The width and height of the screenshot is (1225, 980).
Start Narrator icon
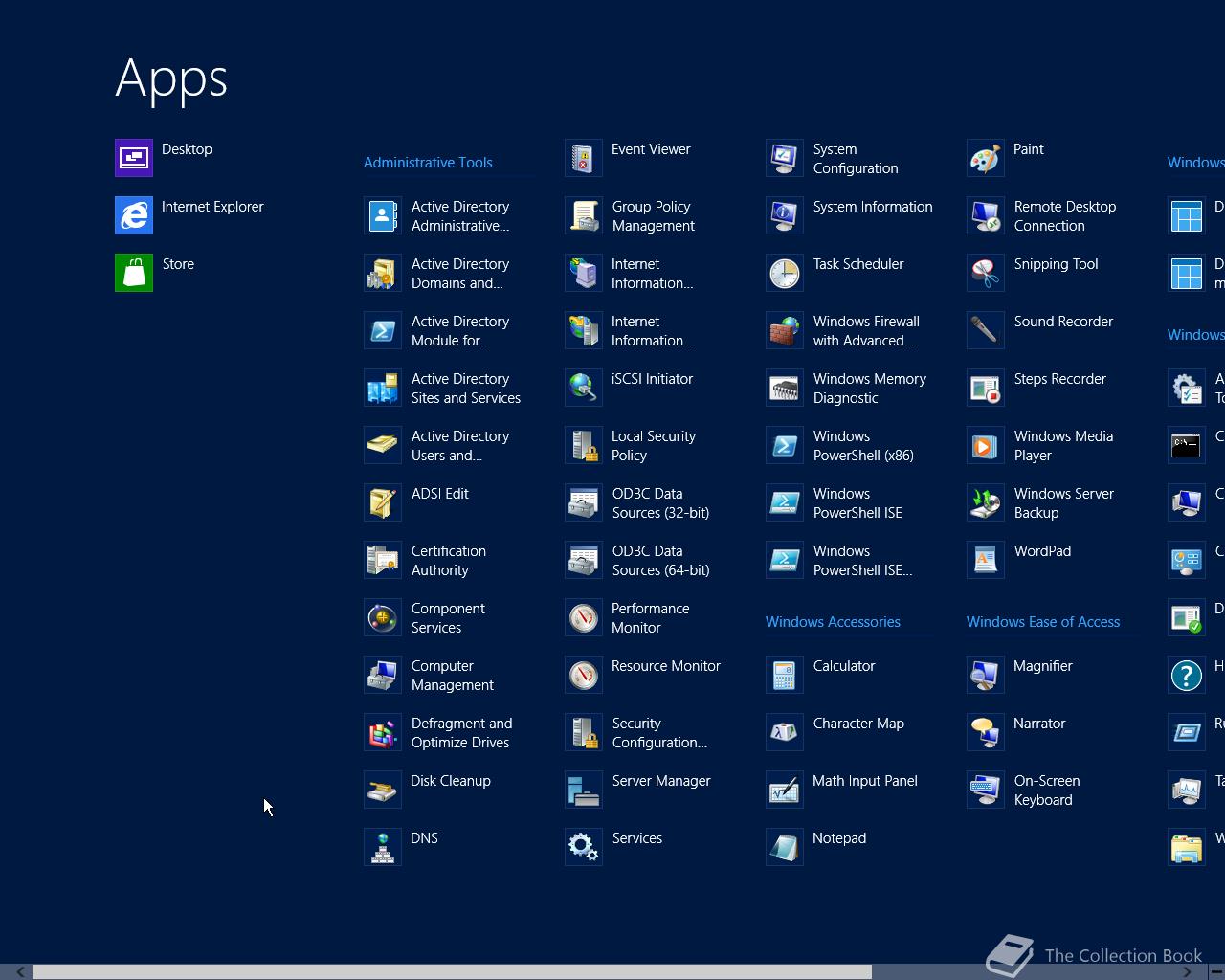[x=986, y=732]
